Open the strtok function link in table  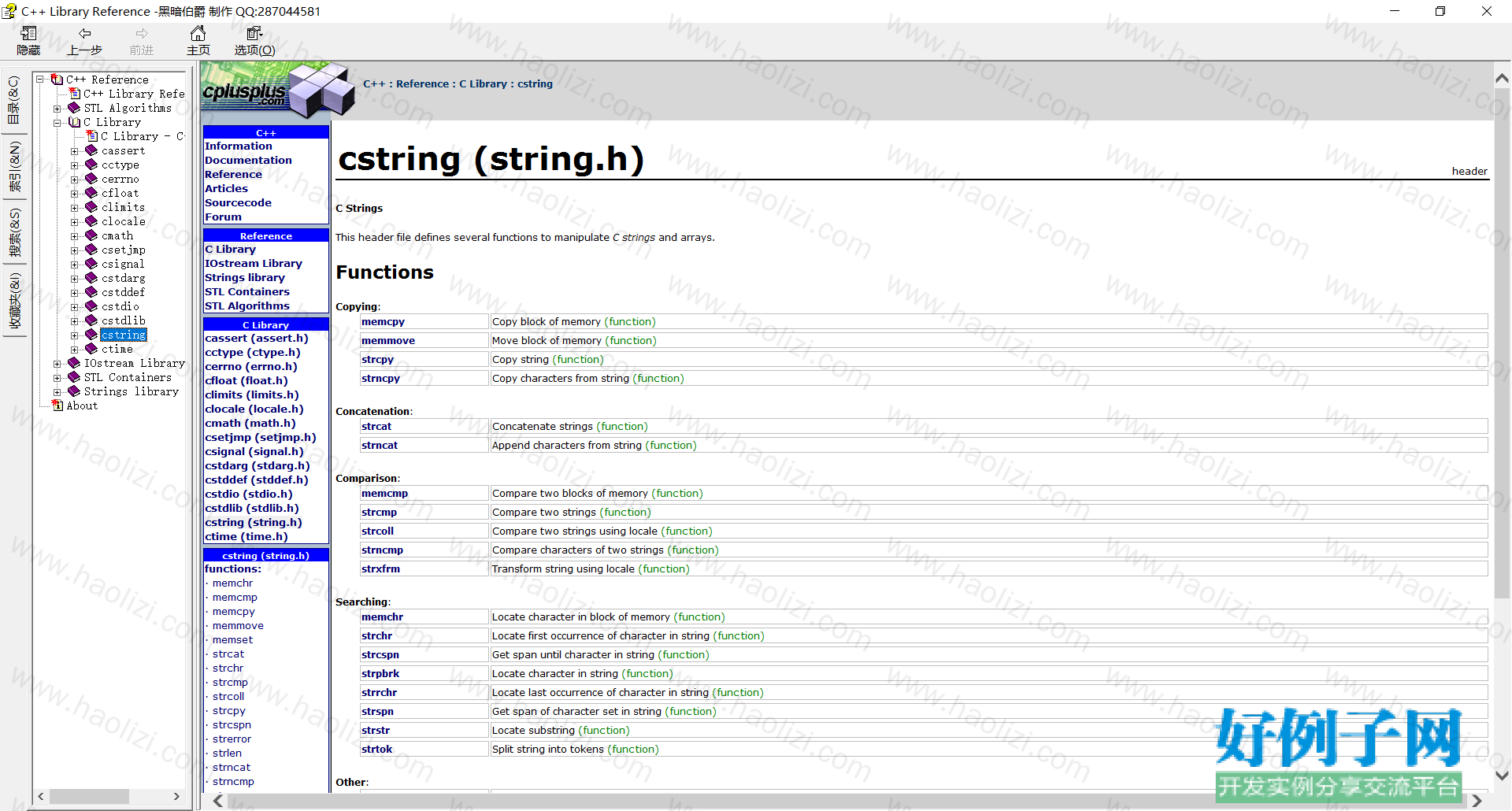click(377, 749)
